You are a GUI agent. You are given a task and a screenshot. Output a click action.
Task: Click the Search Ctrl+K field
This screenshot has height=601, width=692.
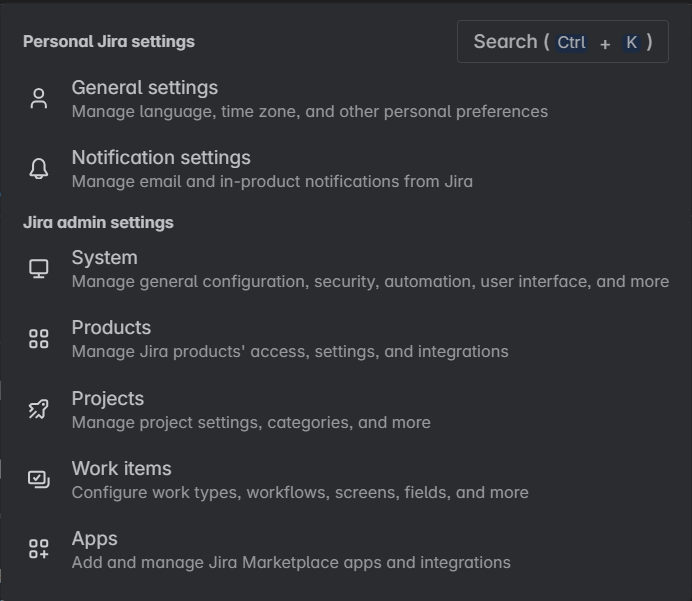tap(563, 41)
